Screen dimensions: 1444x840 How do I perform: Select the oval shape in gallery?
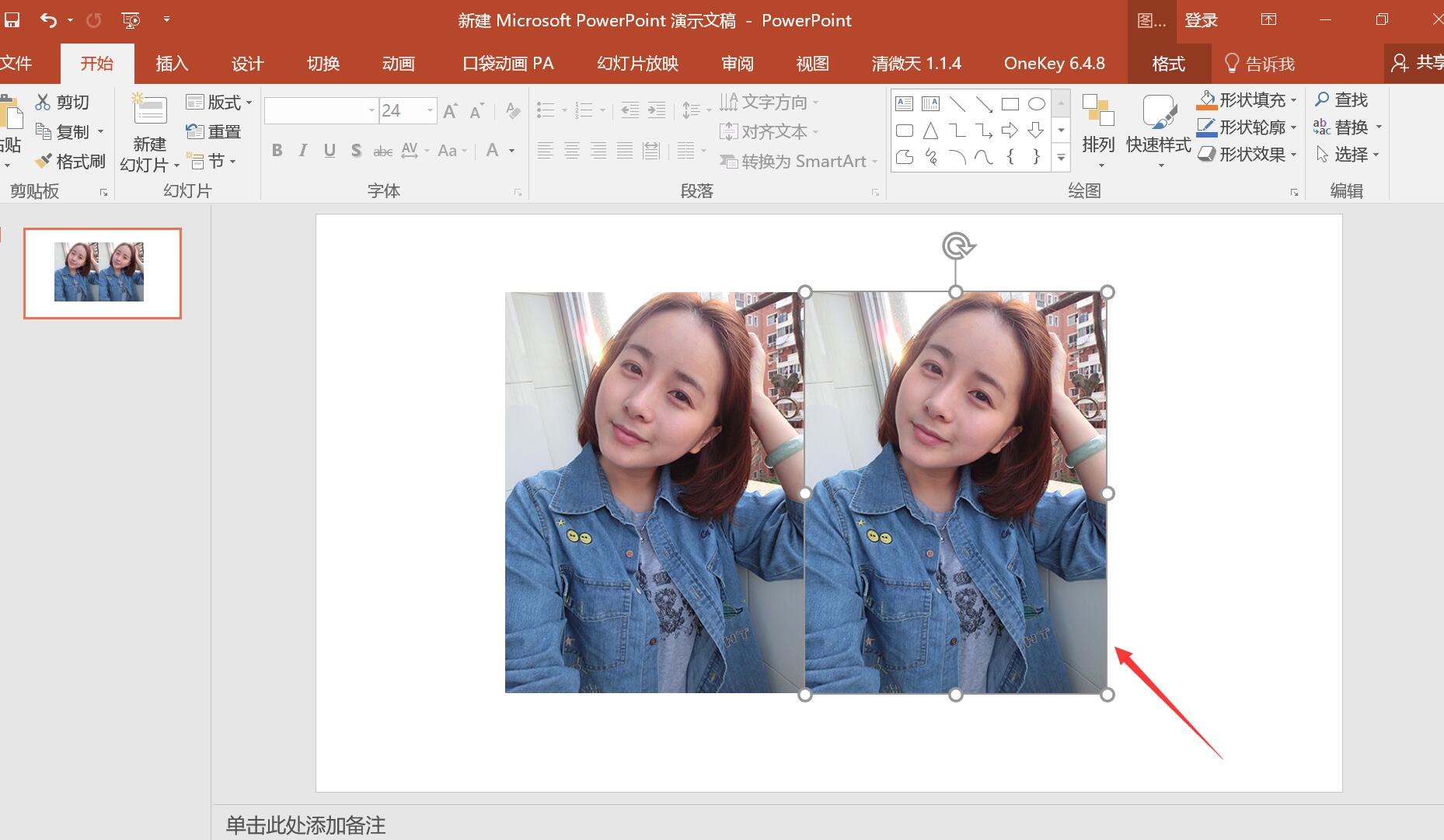click(1036, 104)
